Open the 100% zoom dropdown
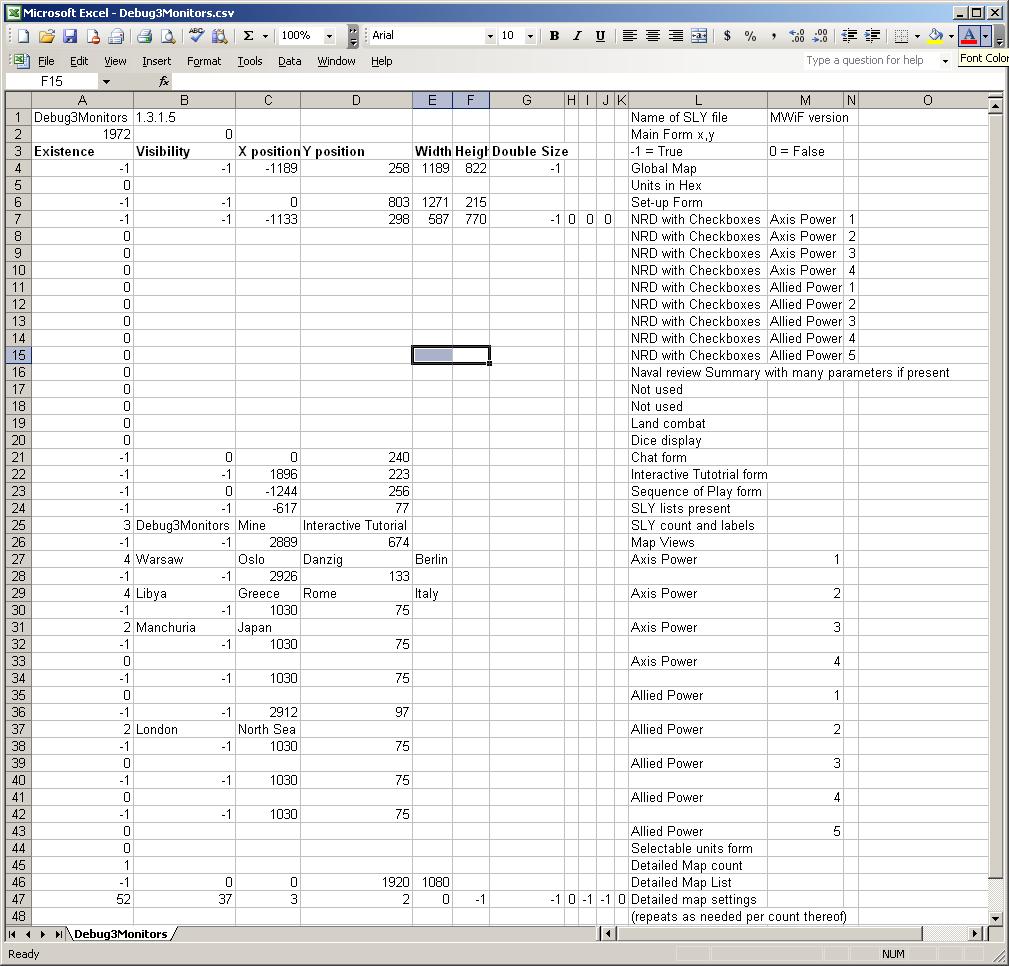Image resolution: width=1009 pixels, height=966 pixels. pos(329,36)
